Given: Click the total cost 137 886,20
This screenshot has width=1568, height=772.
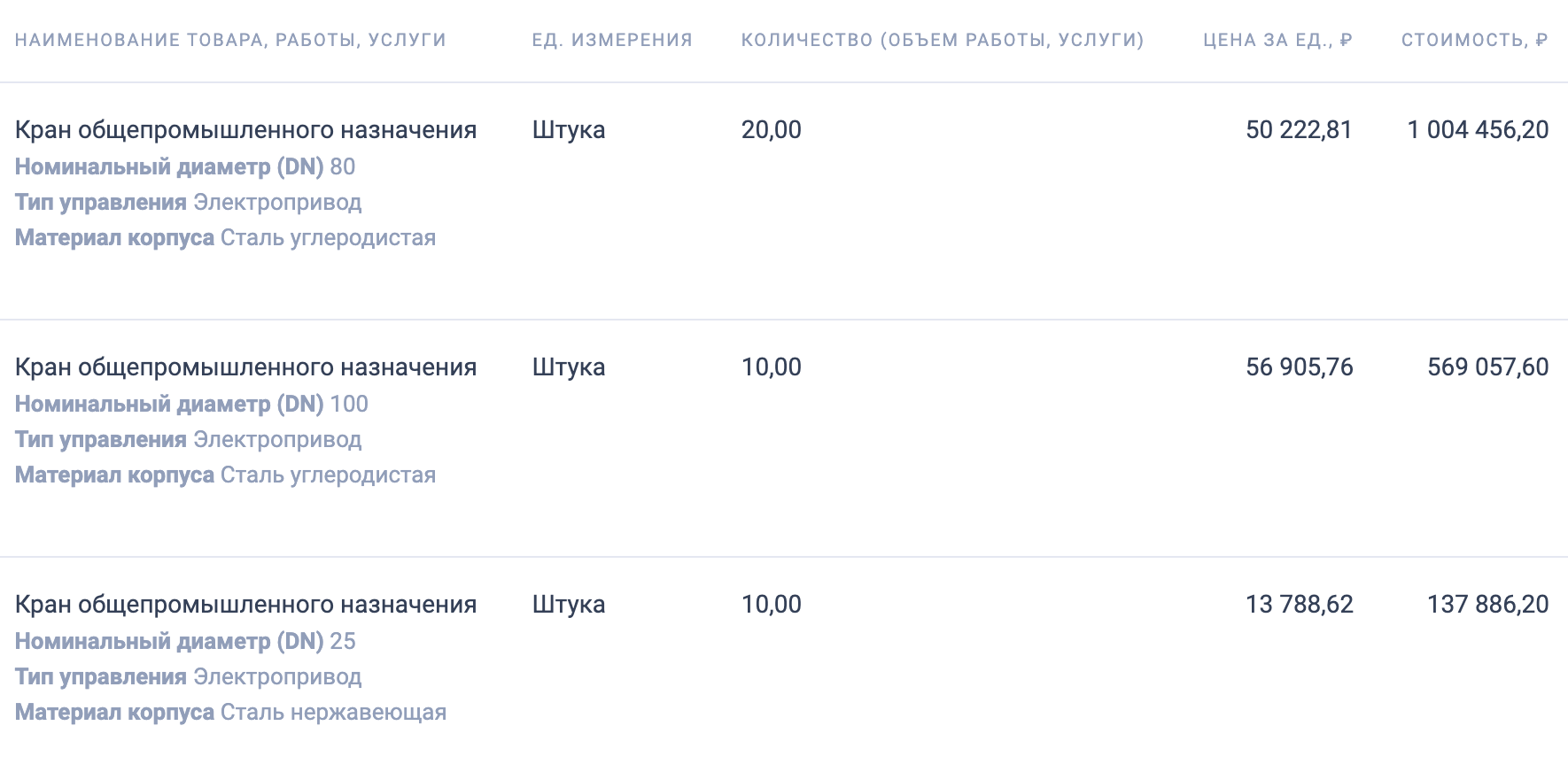Looking at the screenshot, I should [x=1487, y=605].
